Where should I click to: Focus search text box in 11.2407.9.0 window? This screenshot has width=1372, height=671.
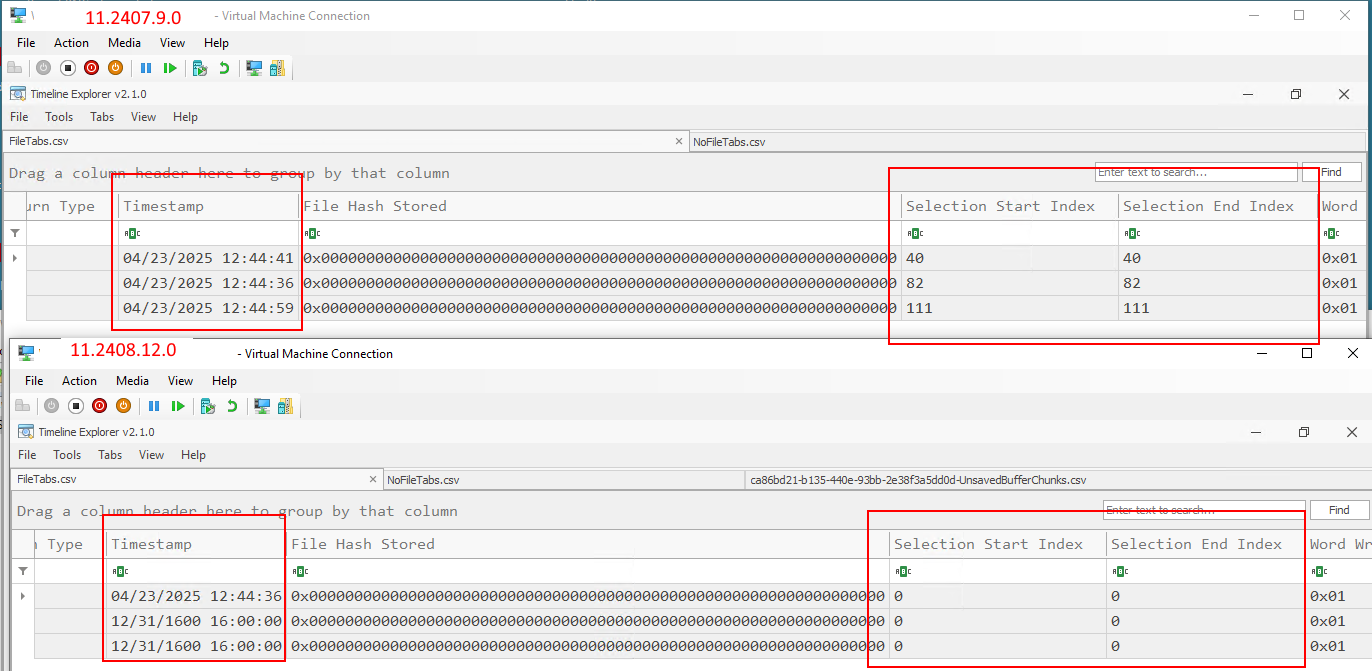click(1196, 172)
